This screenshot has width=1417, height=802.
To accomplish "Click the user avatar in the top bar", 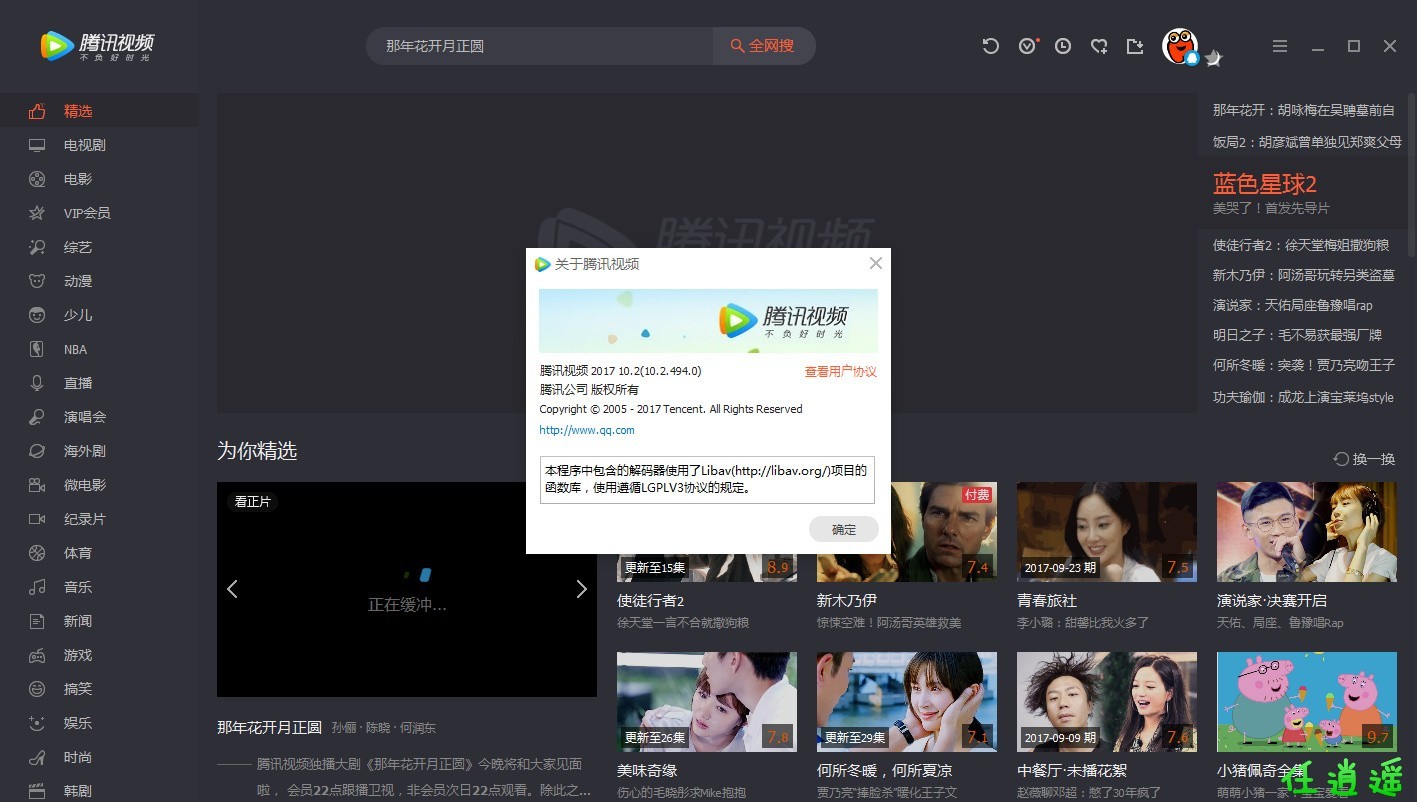I will click(x=1180, y=46).
